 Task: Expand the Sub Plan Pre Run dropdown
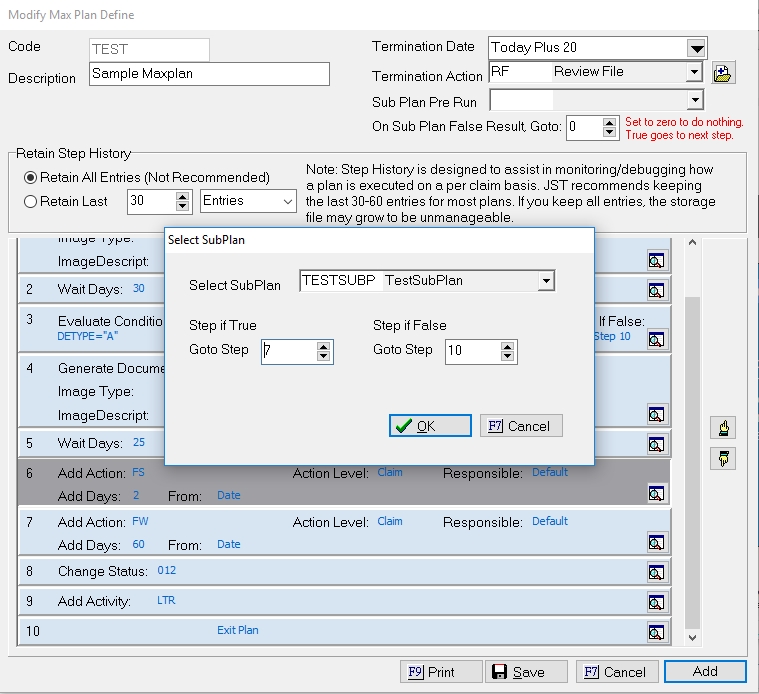(x=695, y=100)
